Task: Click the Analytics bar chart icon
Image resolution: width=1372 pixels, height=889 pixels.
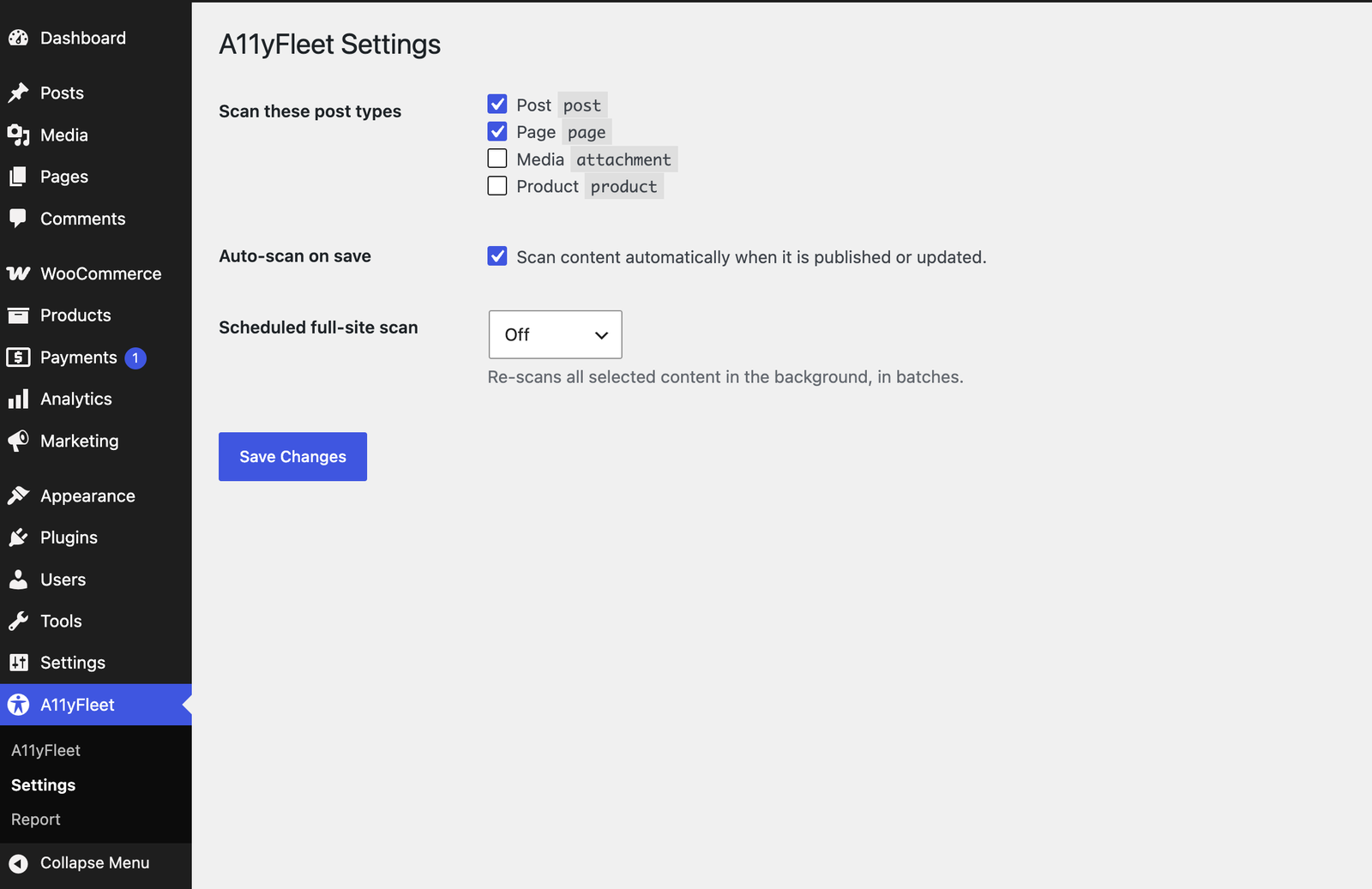Action: tap(18, 399)
